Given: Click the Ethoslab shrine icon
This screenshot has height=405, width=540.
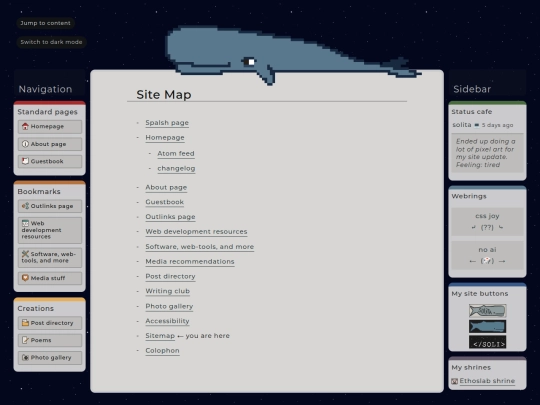Looking at the screenshot, I should tap(455, 381).
